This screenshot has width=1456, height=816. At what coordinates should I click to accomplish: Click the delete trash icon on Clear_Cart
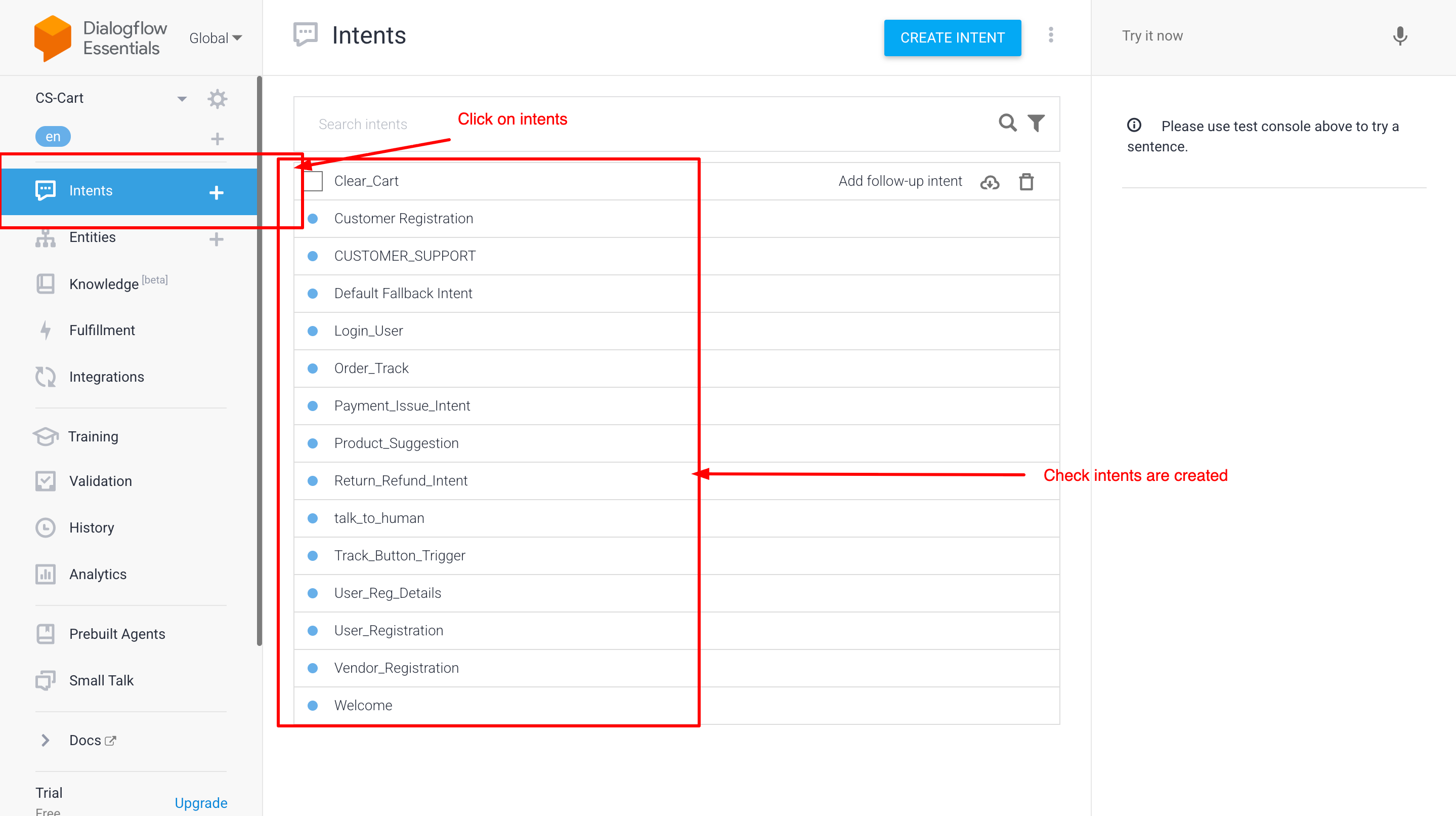[x=1026, y=182]
